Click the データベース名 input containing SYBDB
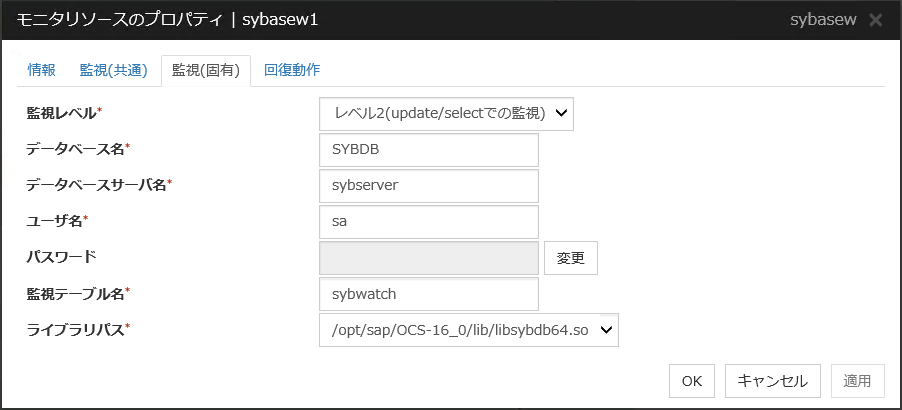 (x=428, y=150)
